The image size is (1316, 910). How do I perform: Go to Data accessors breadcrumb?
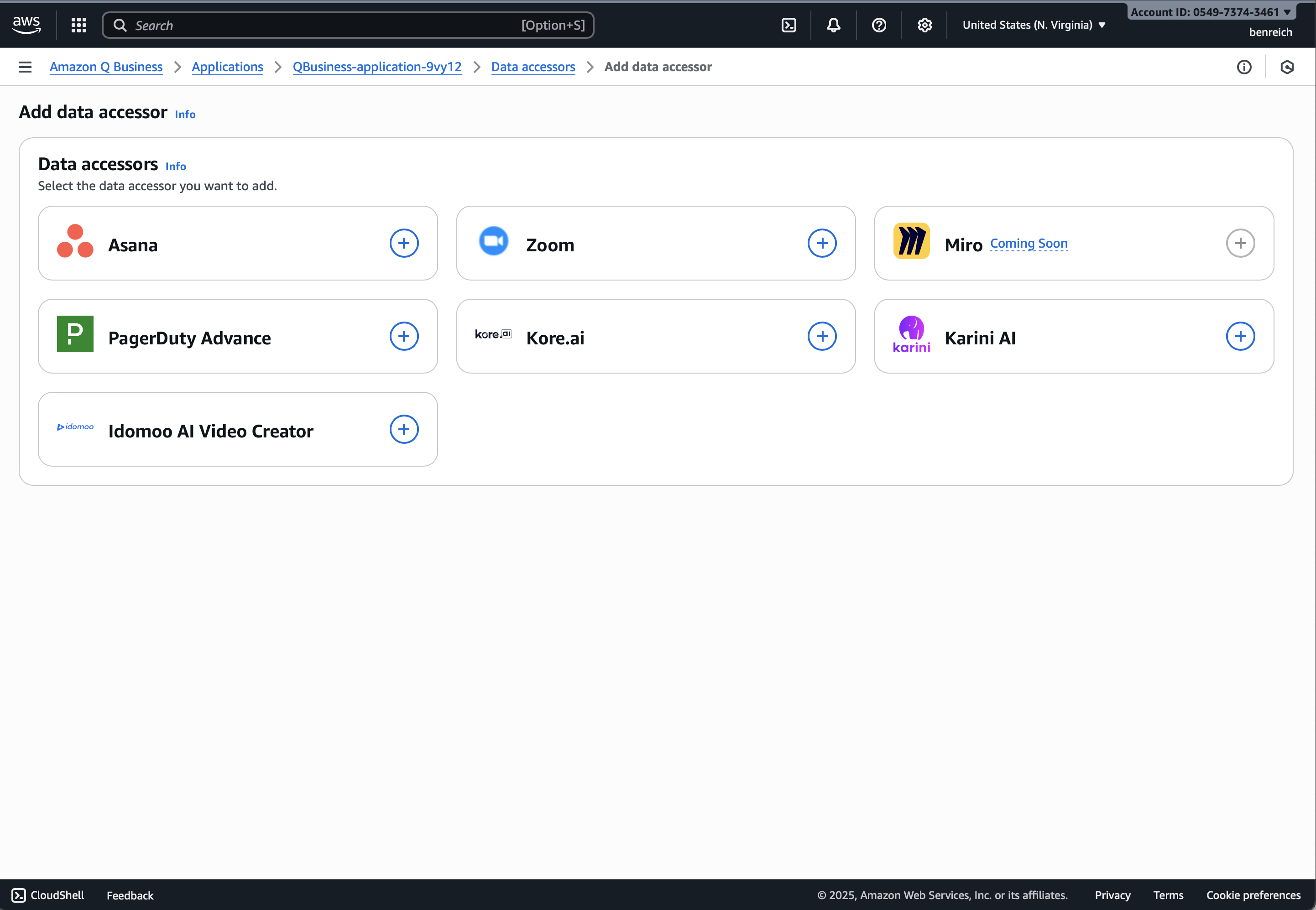coord(533,68)
